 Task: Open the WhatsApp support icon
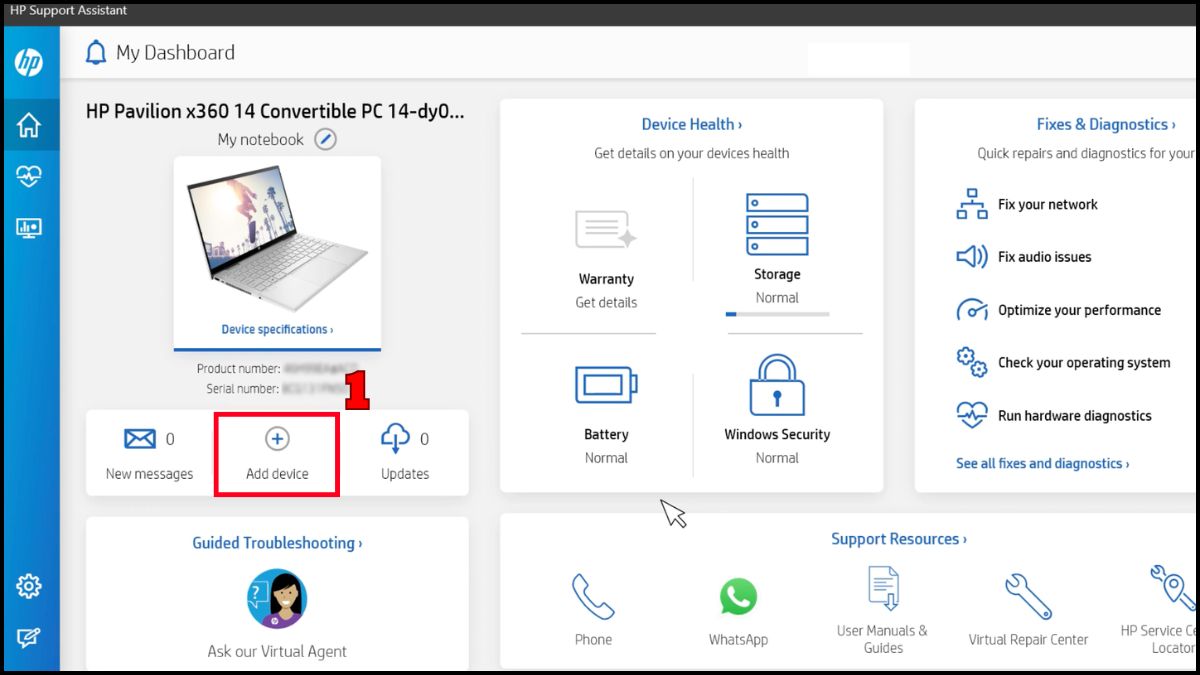point(738,597)
